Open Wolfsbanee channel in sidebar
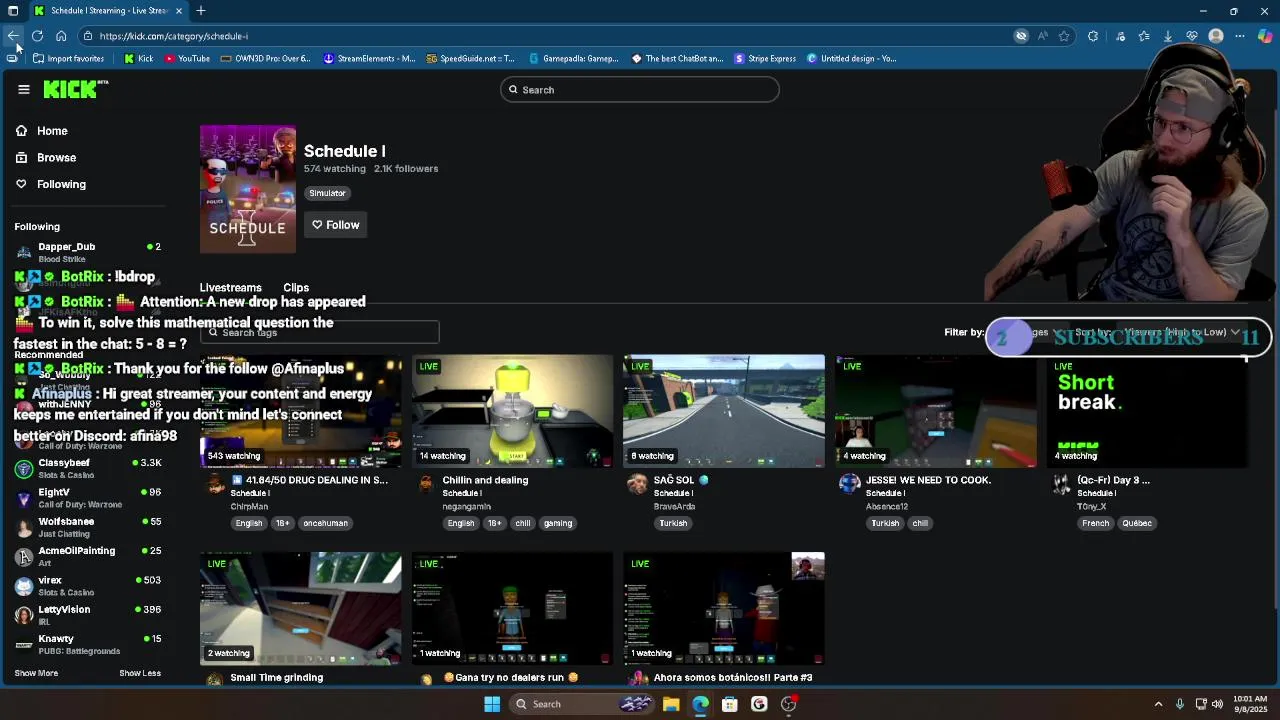1280x720 pixels. coord(88,527)
